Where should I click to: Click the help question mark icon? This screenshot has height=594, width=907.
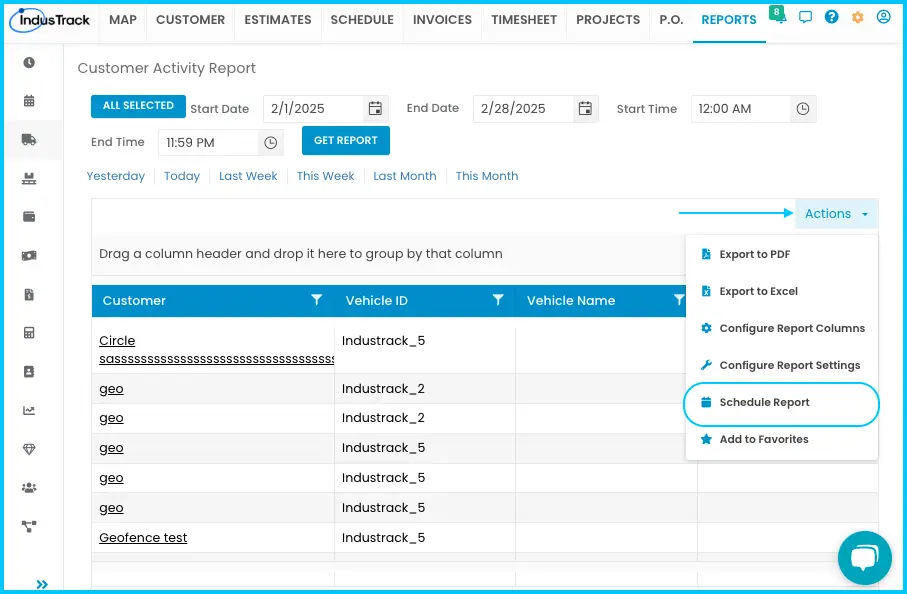coord(832,17)
